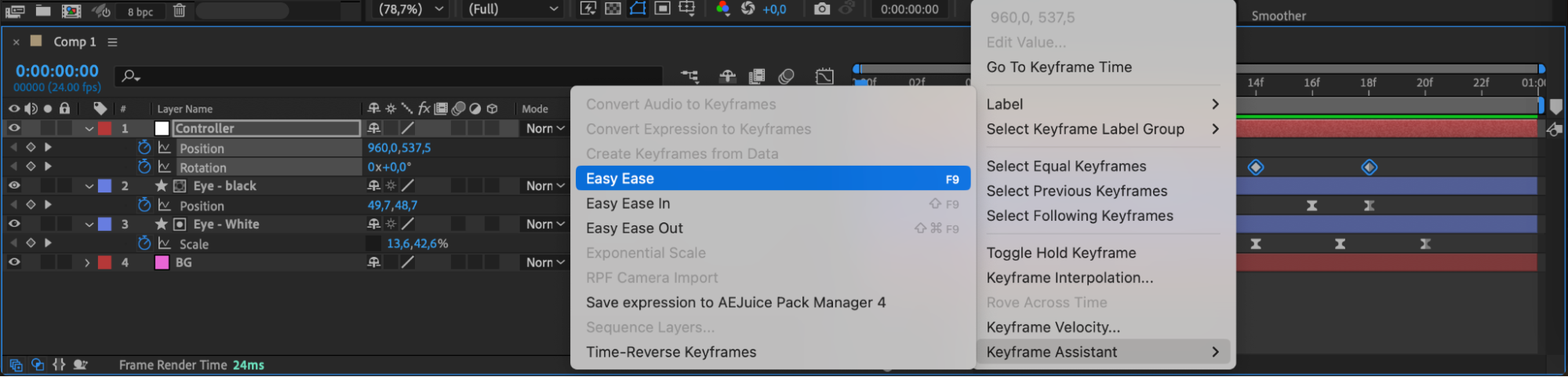The image size is (1568, 377).
Task: Click Toggle Hold Keyframe option
Action: point(1060,253)
